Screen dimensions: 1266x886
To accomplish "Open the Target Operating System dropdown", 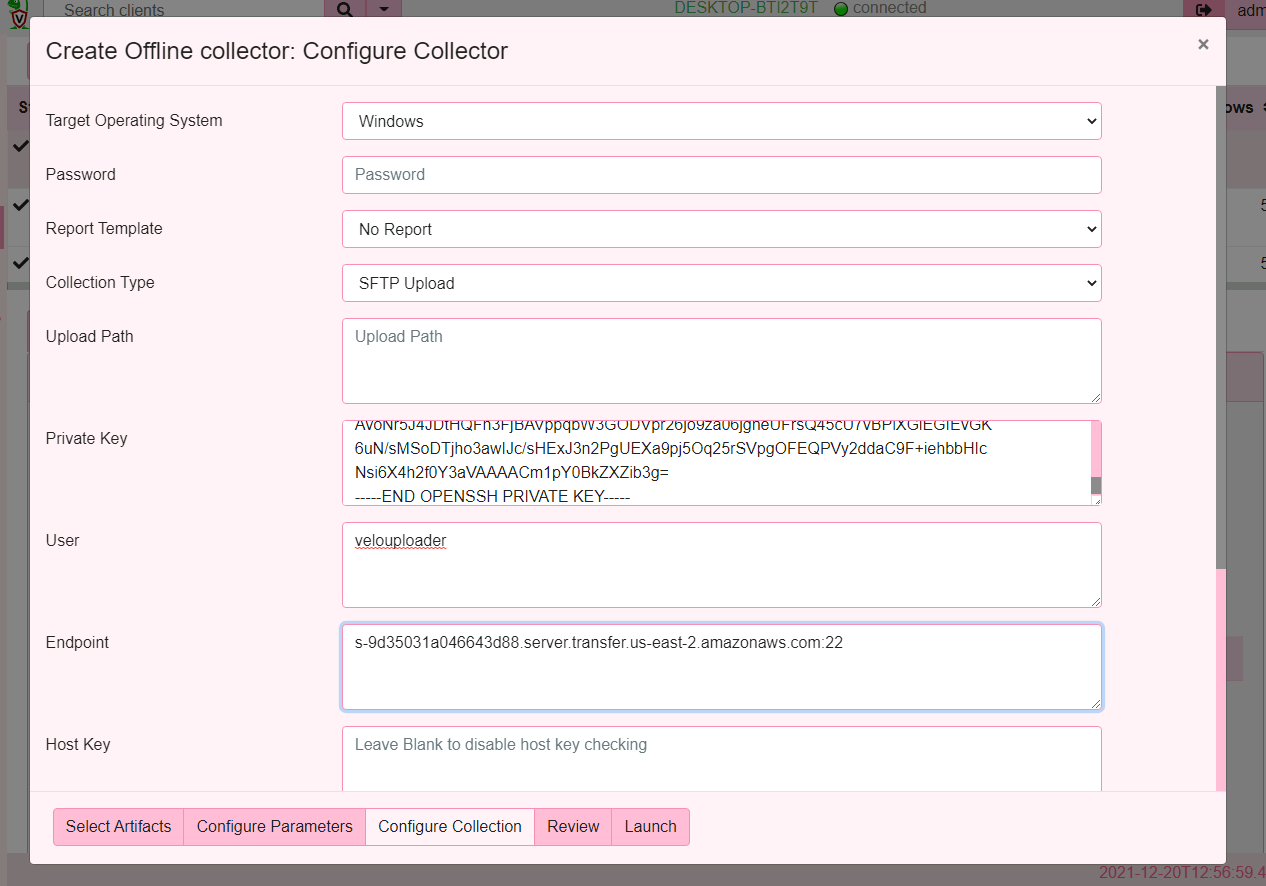I will [721, 121].
